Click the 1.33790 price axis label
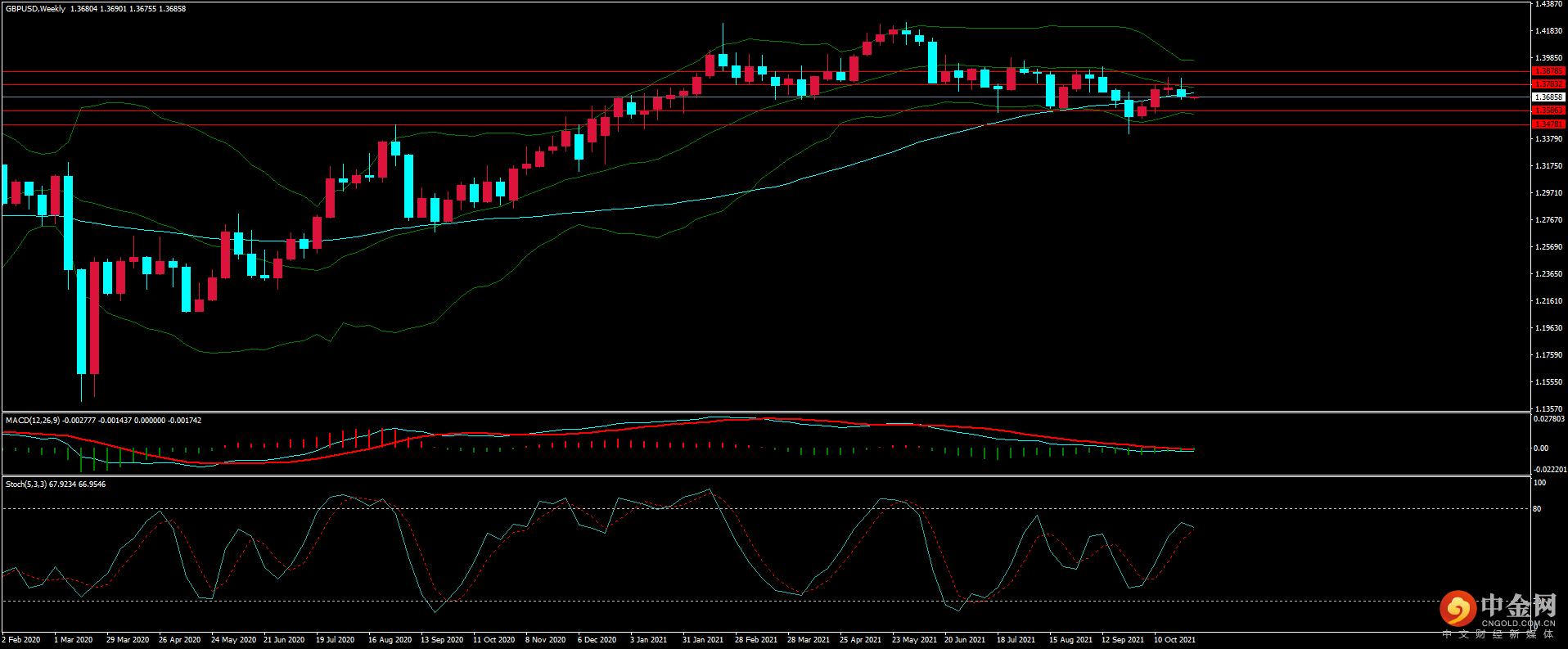 pos(1548,139)
